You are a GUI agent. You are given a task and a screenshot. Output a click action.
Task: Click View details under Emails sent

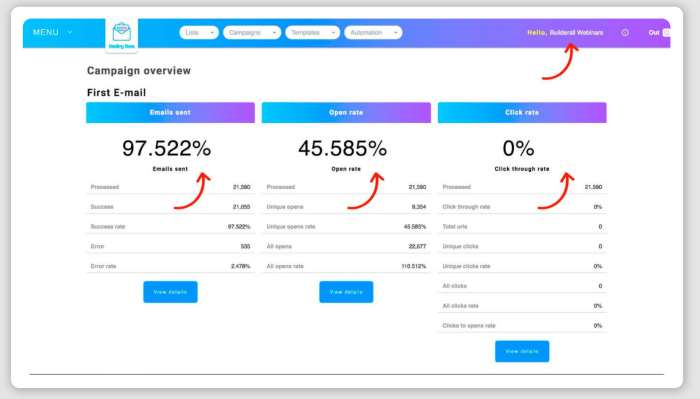(x=170, y=292)
